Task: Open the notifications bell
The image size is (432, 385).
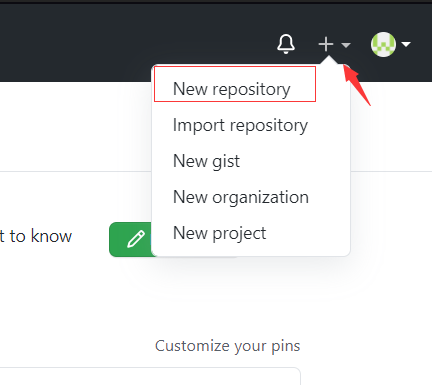Action: pos(286,44)
